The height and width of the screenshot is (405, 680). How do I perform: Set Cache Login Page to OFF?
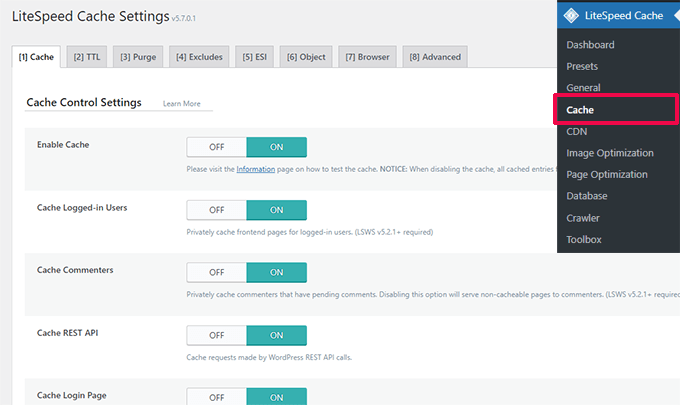coord(217,397)
